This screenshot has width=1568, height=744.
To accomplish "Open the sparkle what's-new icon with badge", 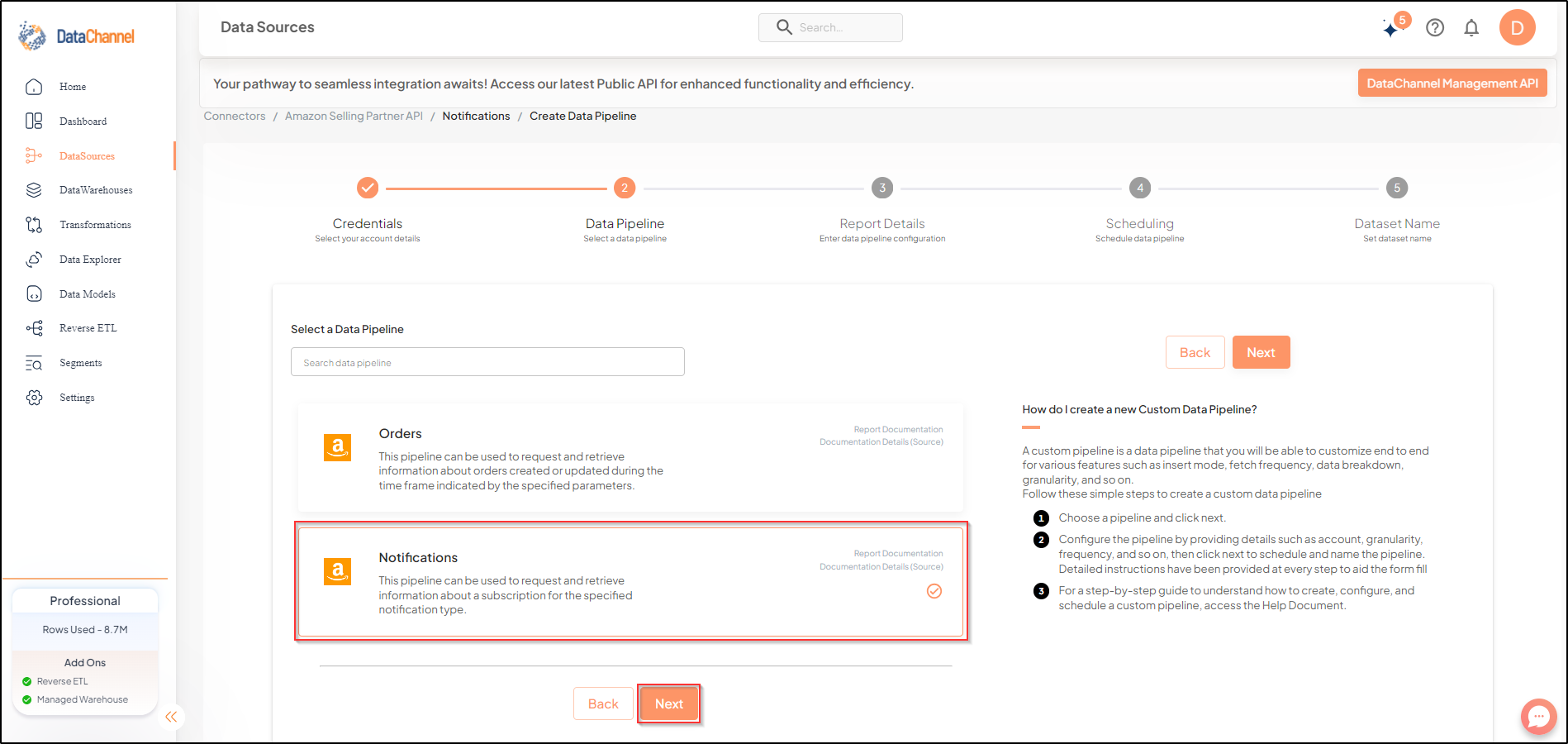I will tap(1395, 26).
